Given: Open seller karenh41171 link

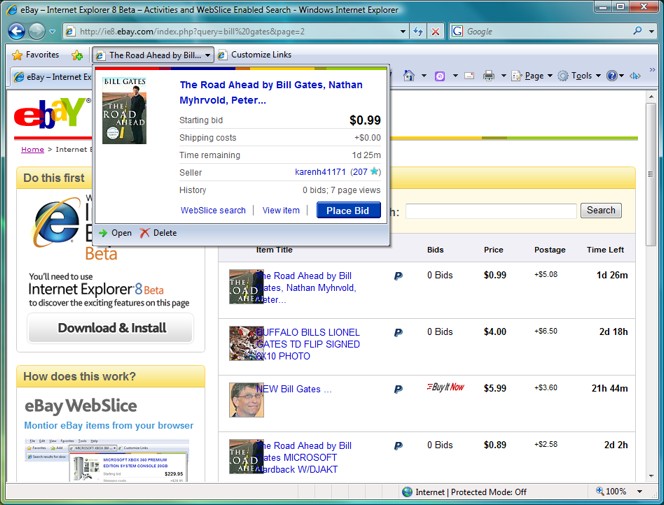Looking at the screenshot, I should pos(320,172).
